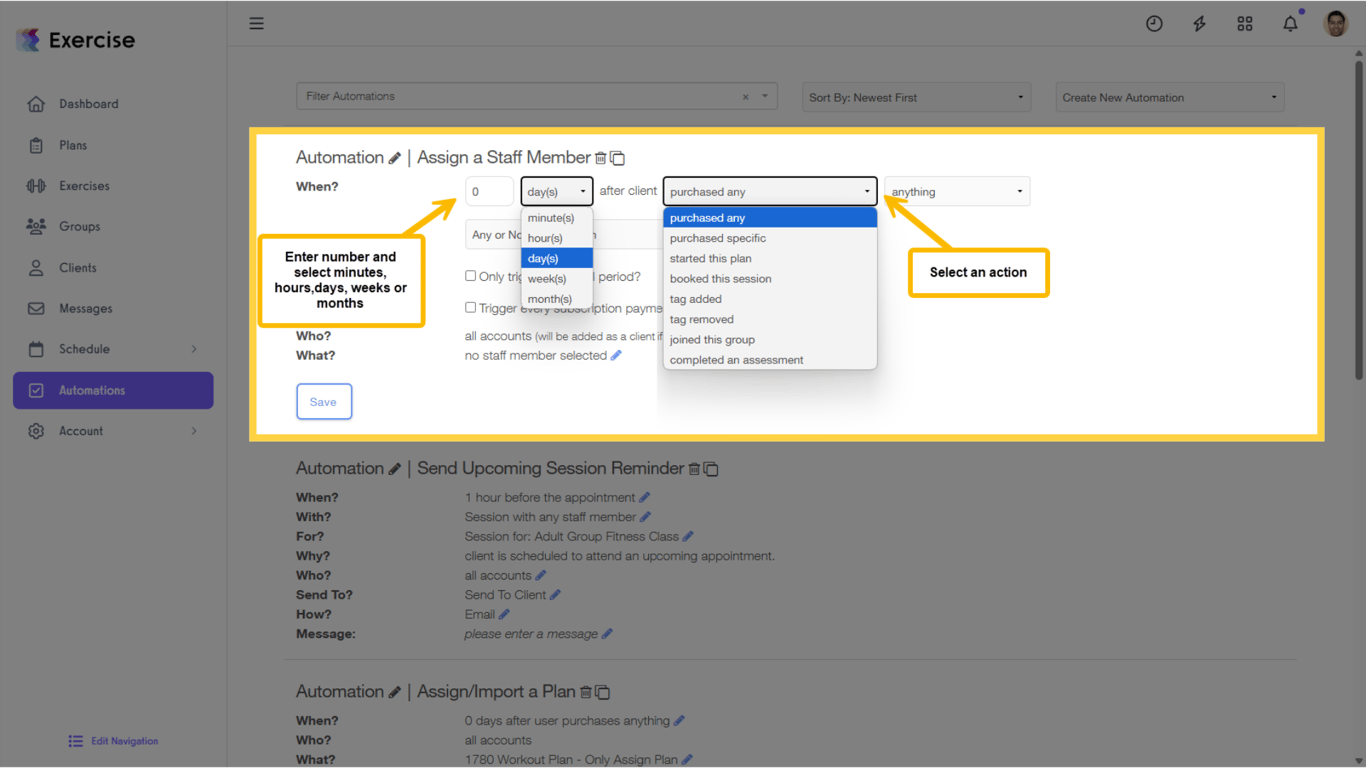
Task: Click the number input field showing 0
Action: click(x=489, y=191)
